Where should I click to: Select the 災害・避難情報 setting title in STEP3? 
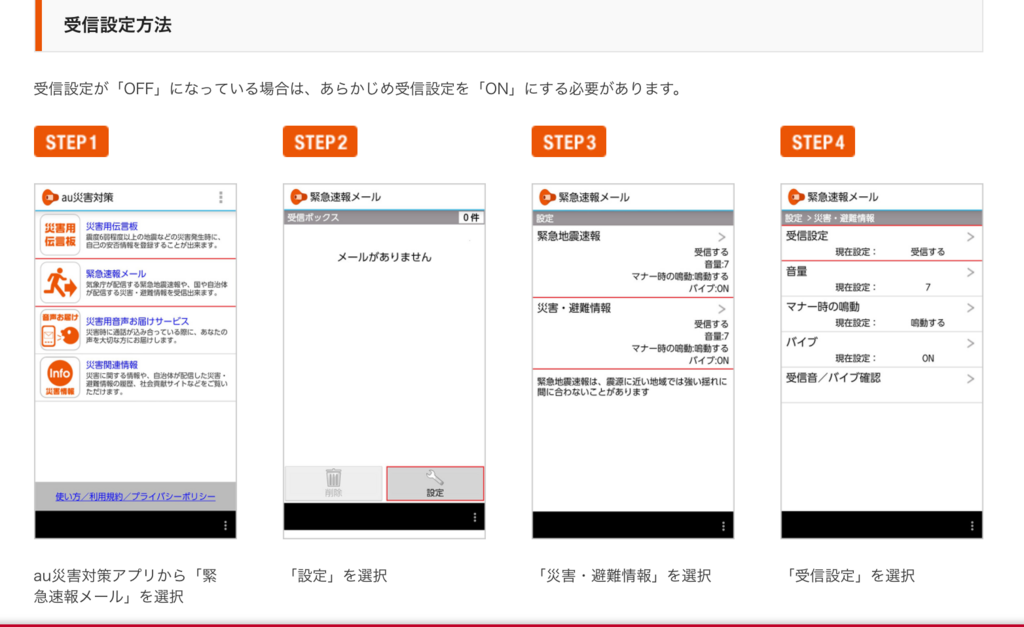(x=574, y=308)
